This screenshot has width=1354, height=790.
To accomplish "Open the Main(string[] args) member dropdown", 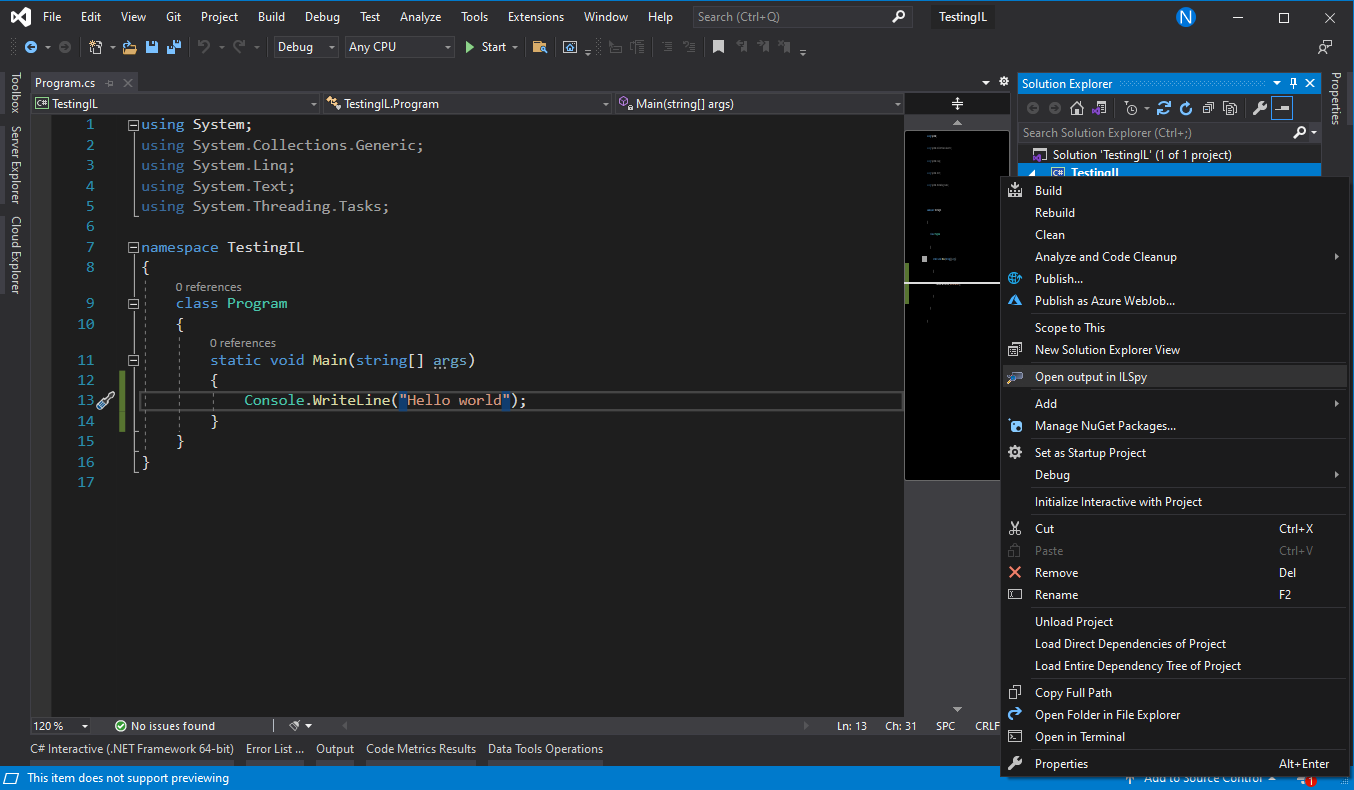I will coord(759,104).
